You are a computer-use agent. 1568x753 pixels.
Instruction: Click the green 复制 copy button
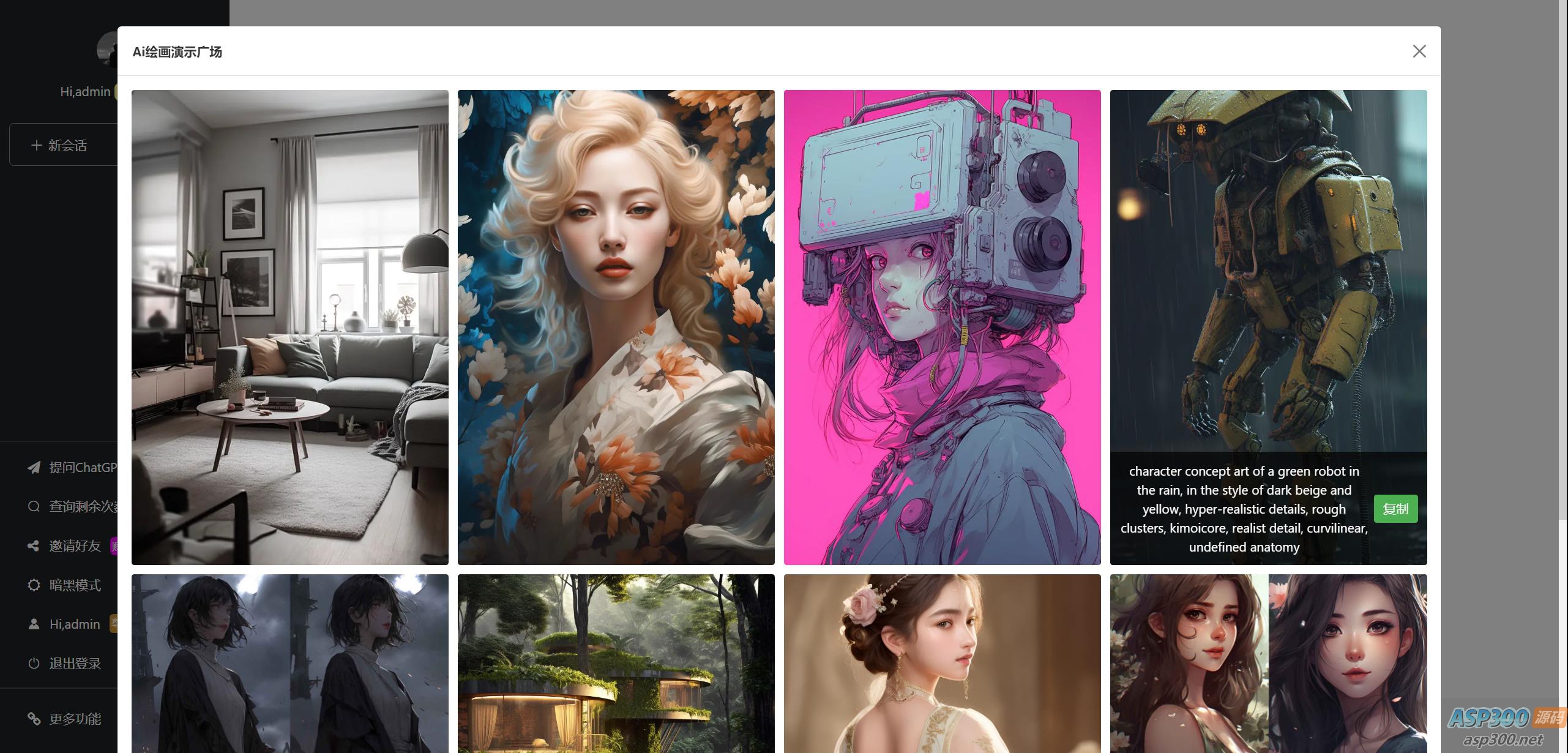click(1395, 509)
